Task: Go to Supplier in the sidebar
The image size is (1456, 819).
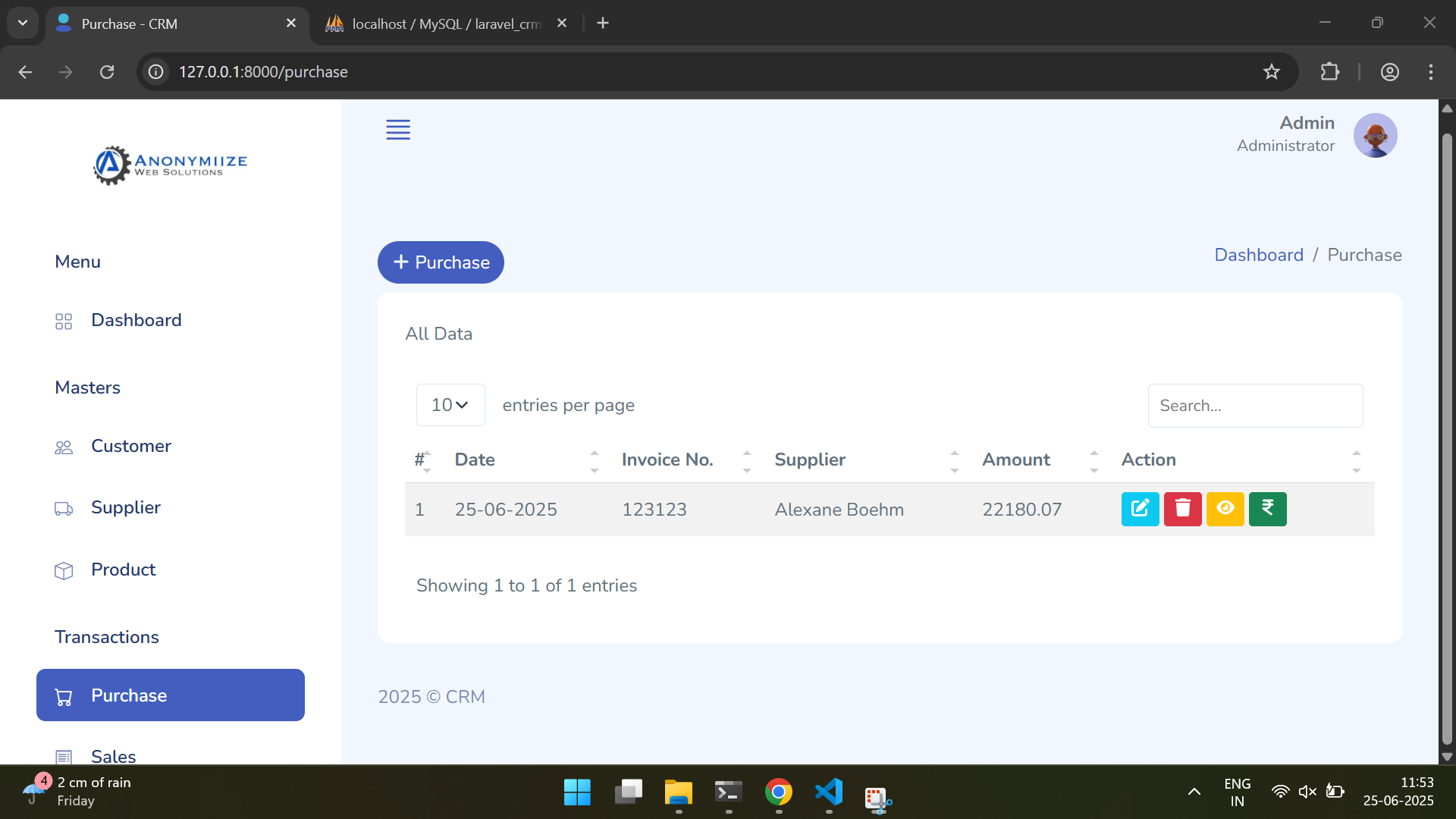Action: pos(126,507)
